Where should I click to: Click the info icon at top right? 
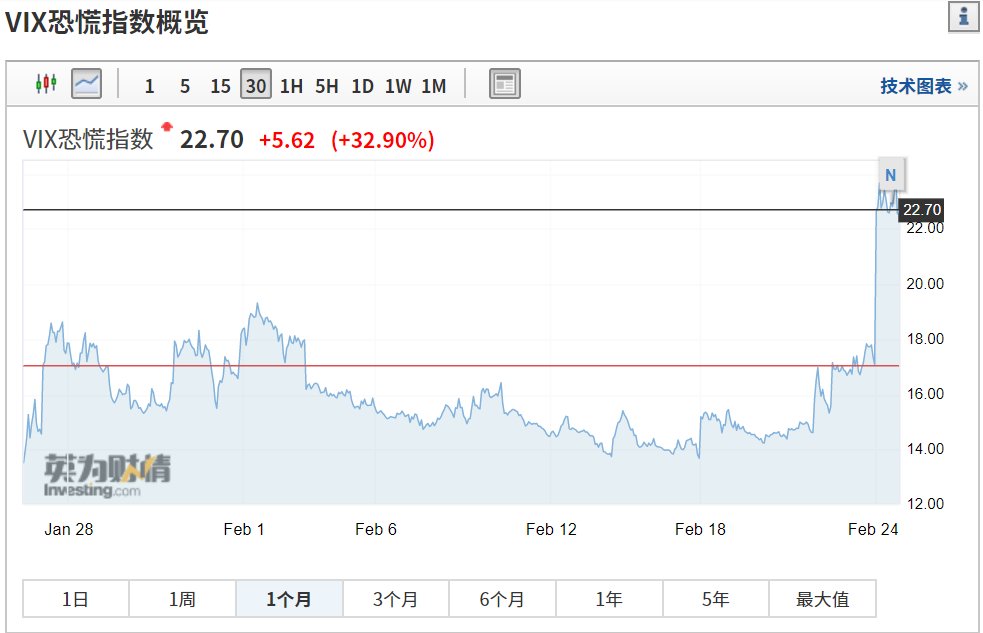click(x=963, y=17)
